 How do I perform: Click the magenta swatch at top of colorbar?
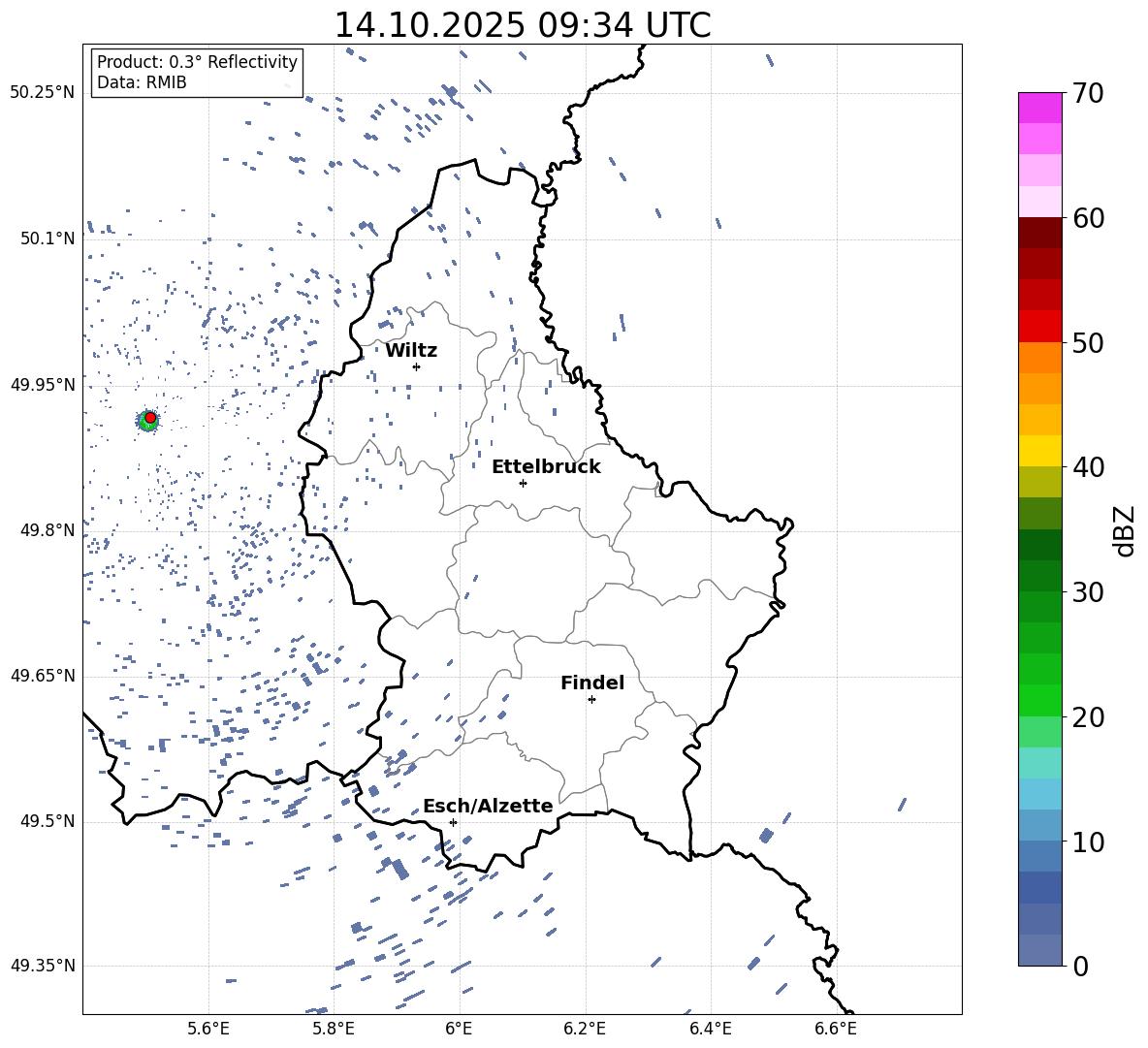(1039, 108)
